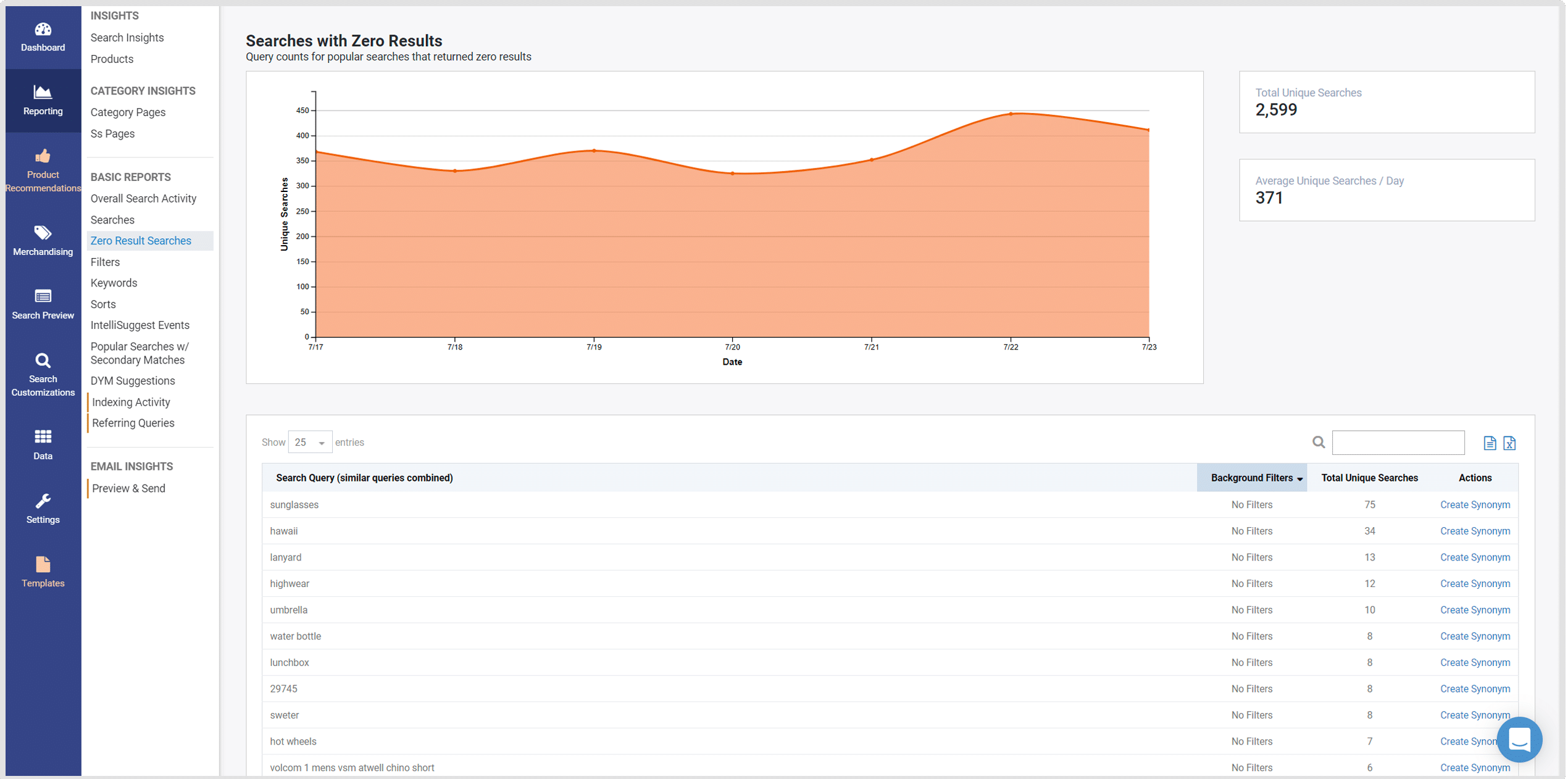Screen dimensions: 1568x779
Task: Create Synonym for water bottle
Action: [x=1475, y=636]
